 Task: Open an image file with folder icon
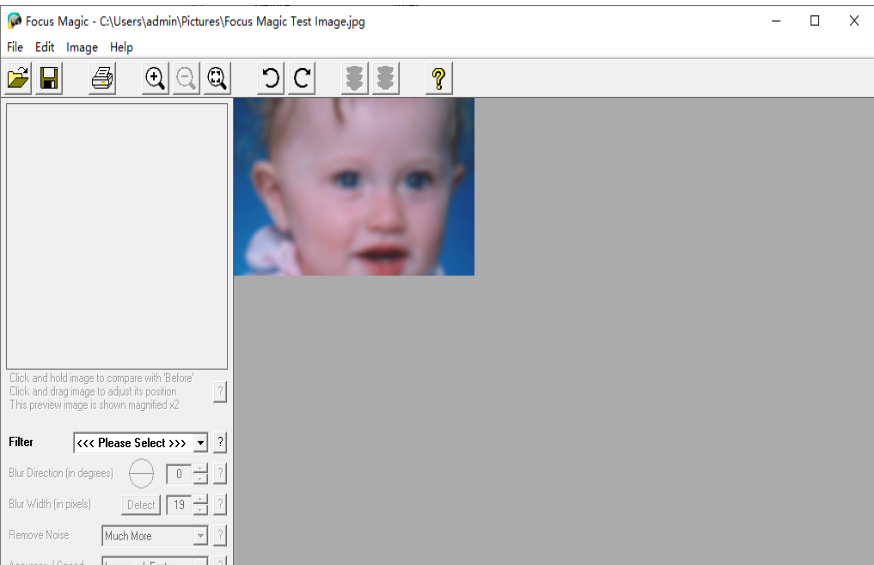click(18, 78)
